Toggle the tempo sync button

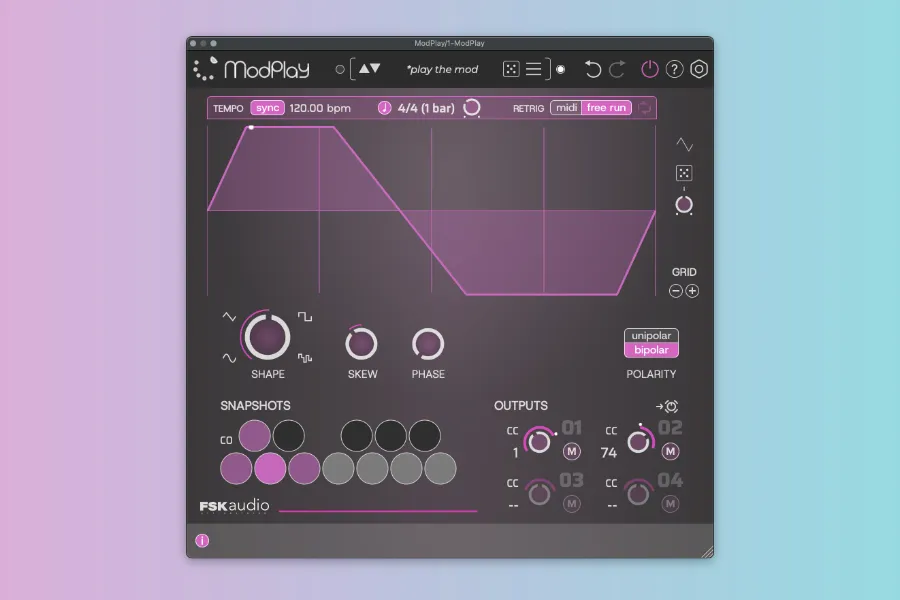point(267,108)
